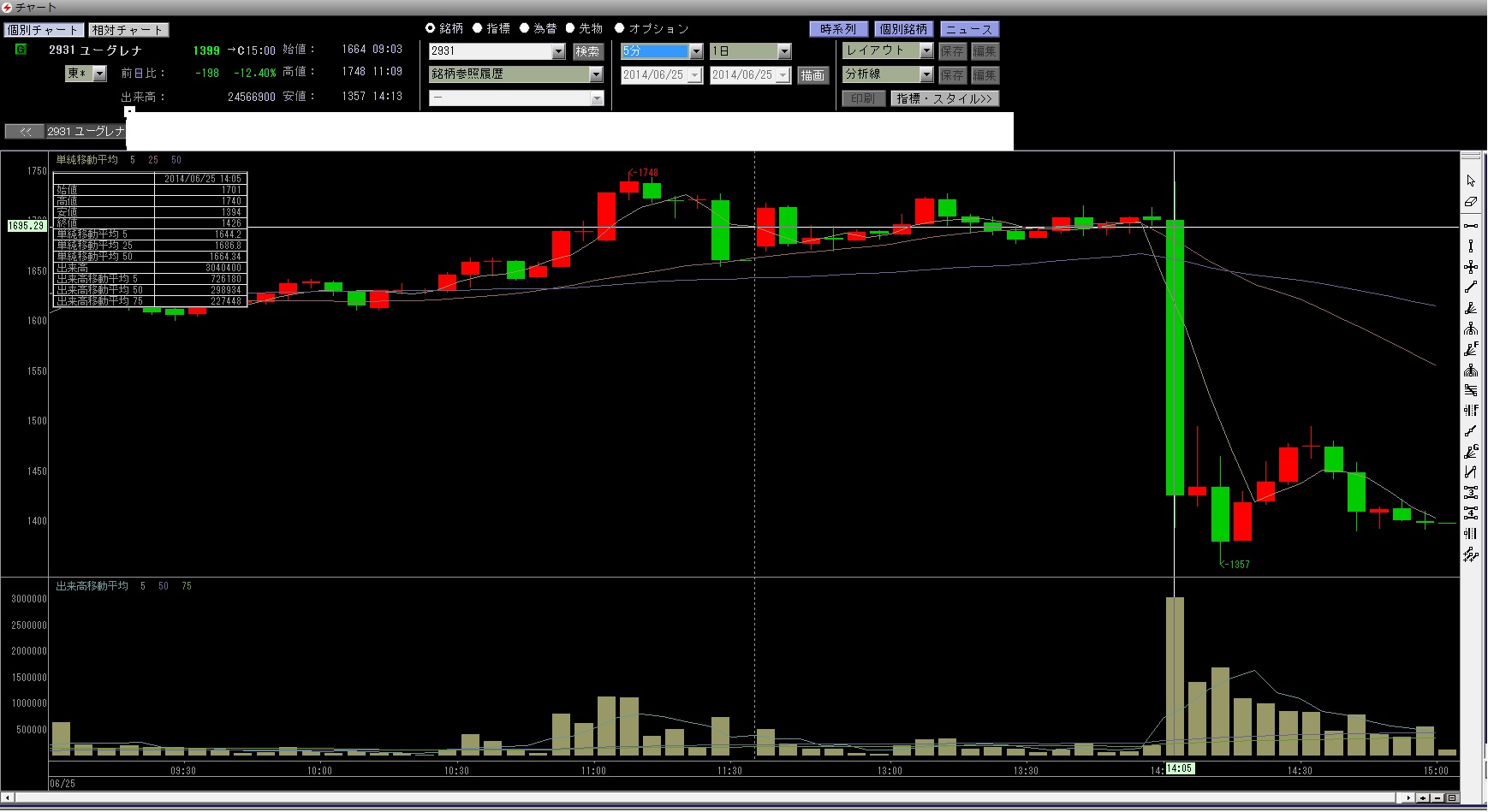
Task: Click the 2931 stock code input field
Action: 490,51
